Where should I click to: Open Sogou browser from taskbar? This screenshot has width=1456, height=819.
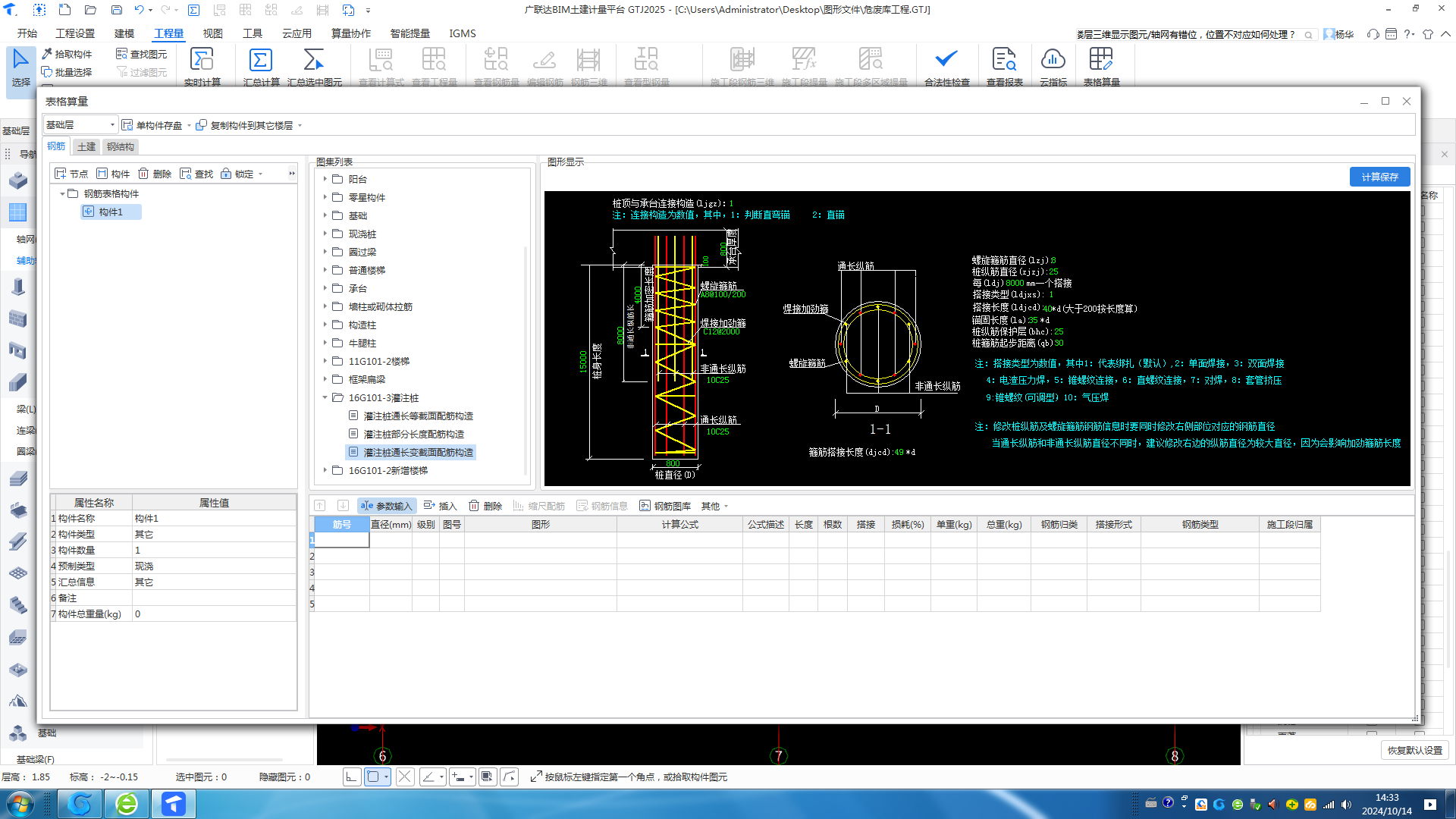[80, 804]
